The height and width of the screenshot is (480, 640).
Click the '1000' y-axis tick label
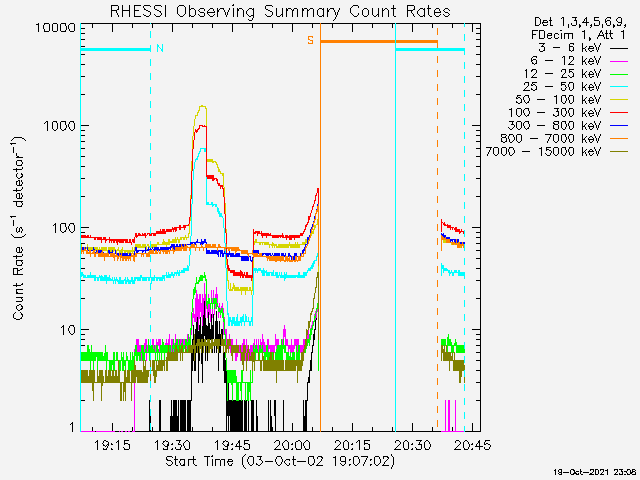click(60, 126)
